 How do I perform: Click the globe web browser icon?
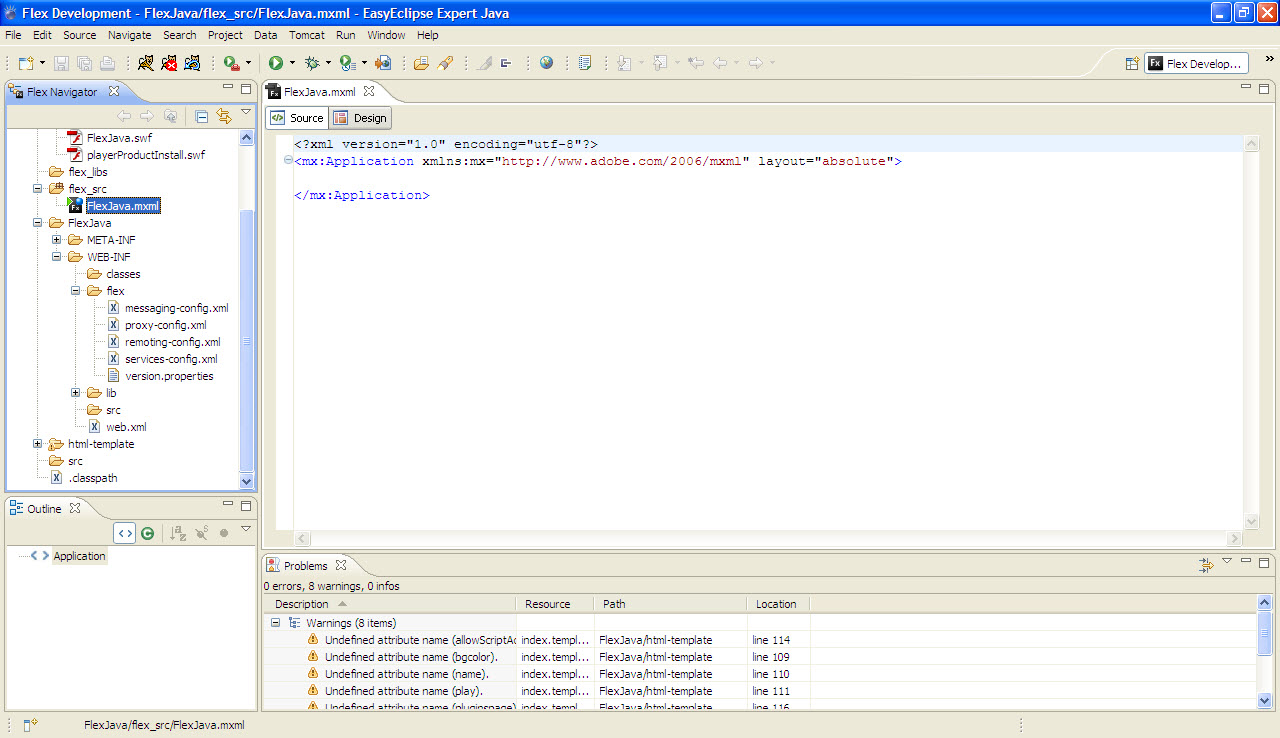pyautogui.click(x=546, y=63)
